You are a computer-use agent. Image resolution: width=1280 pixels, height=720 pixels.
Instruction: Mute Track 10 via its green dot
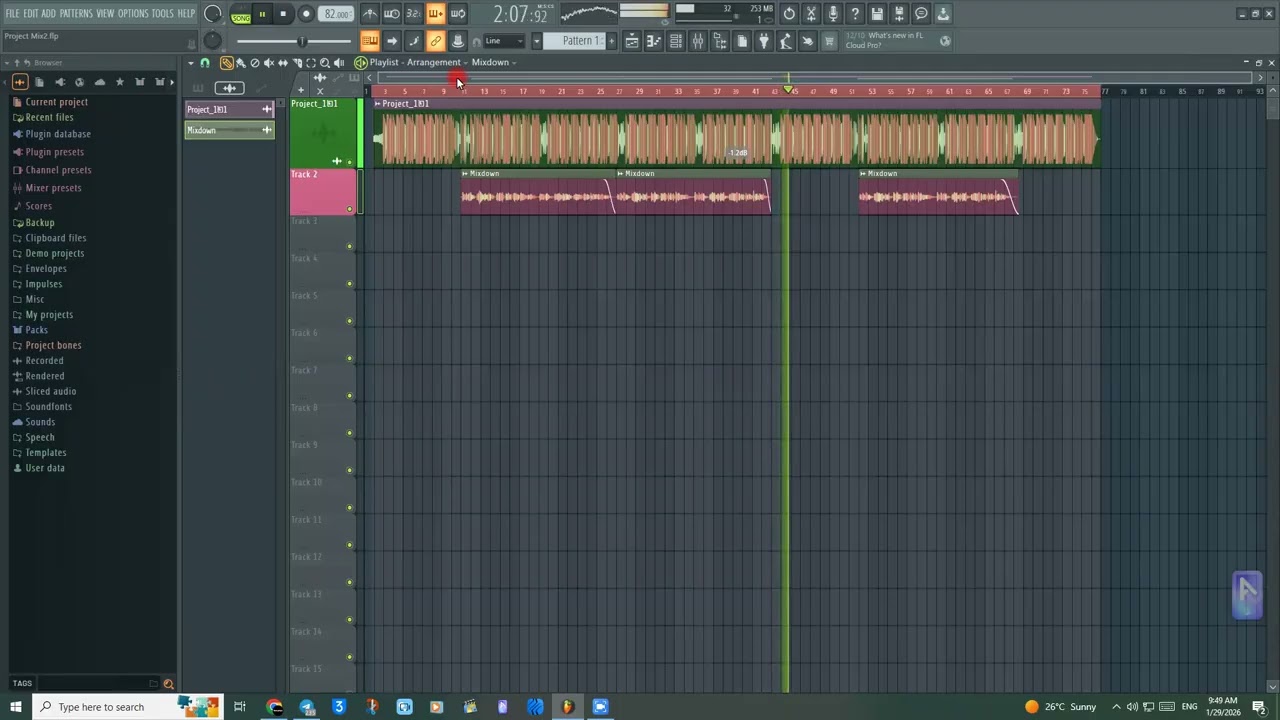[x=349, y=508]
